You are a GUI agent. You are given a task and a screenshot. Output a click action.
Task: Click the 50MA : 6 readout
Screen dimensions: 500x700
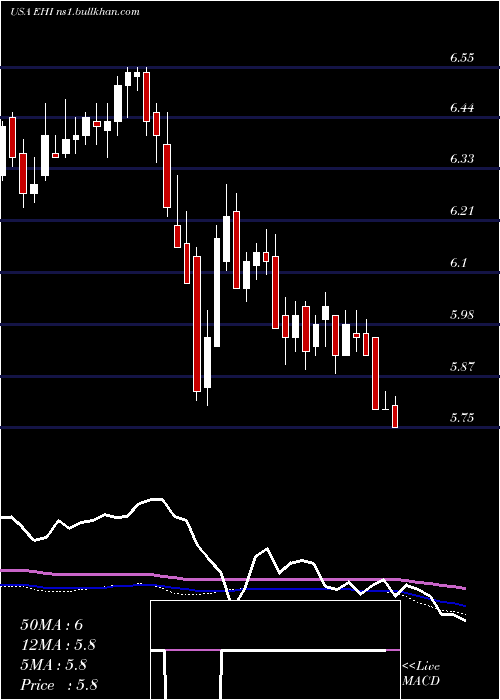click(x=52, y=625)
